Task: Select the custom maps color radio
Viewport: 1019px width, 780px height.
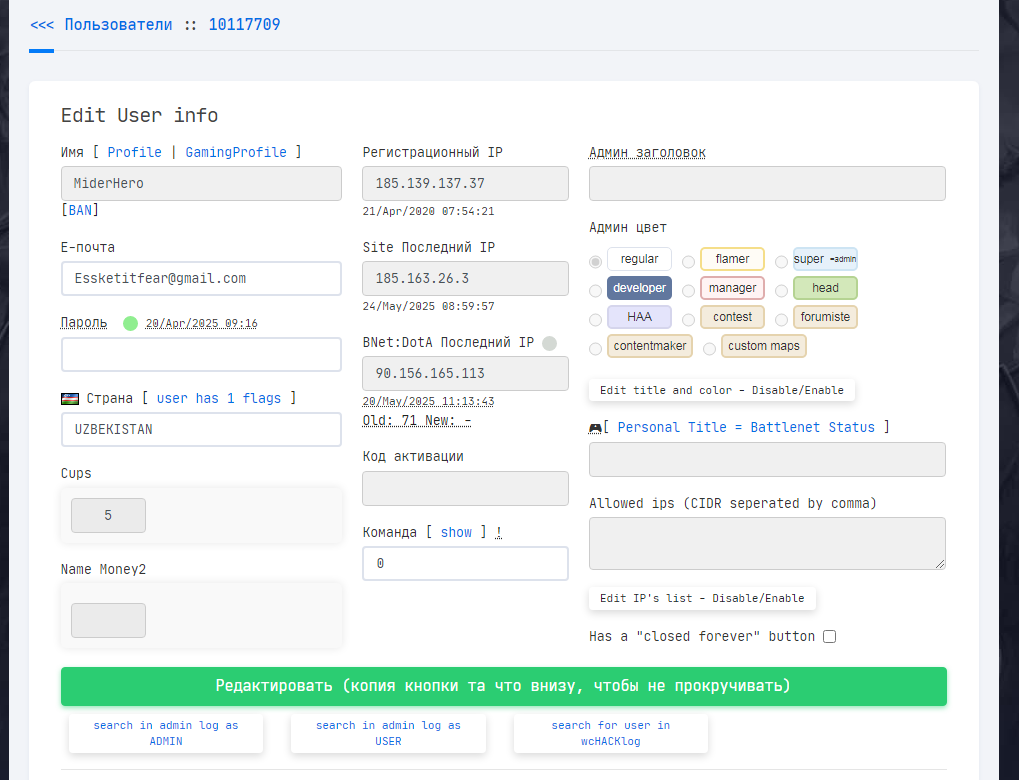Action: pyautogui.click(x=710, y=349)
